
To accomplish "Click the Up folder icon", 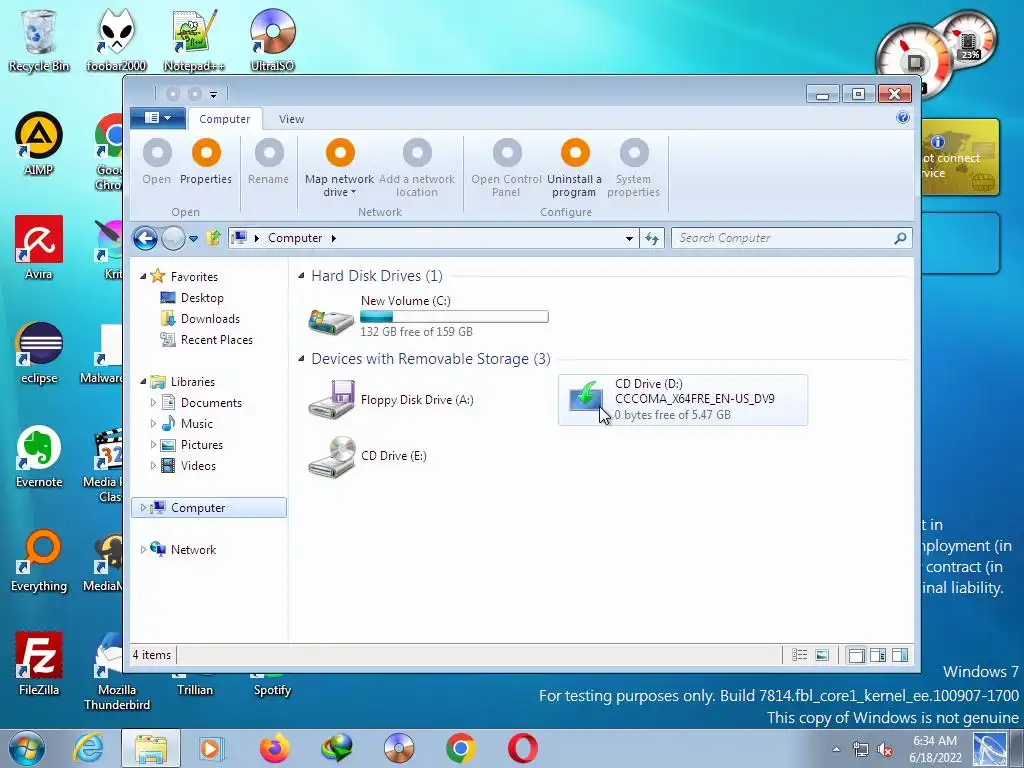I will (x=213, y=238).
